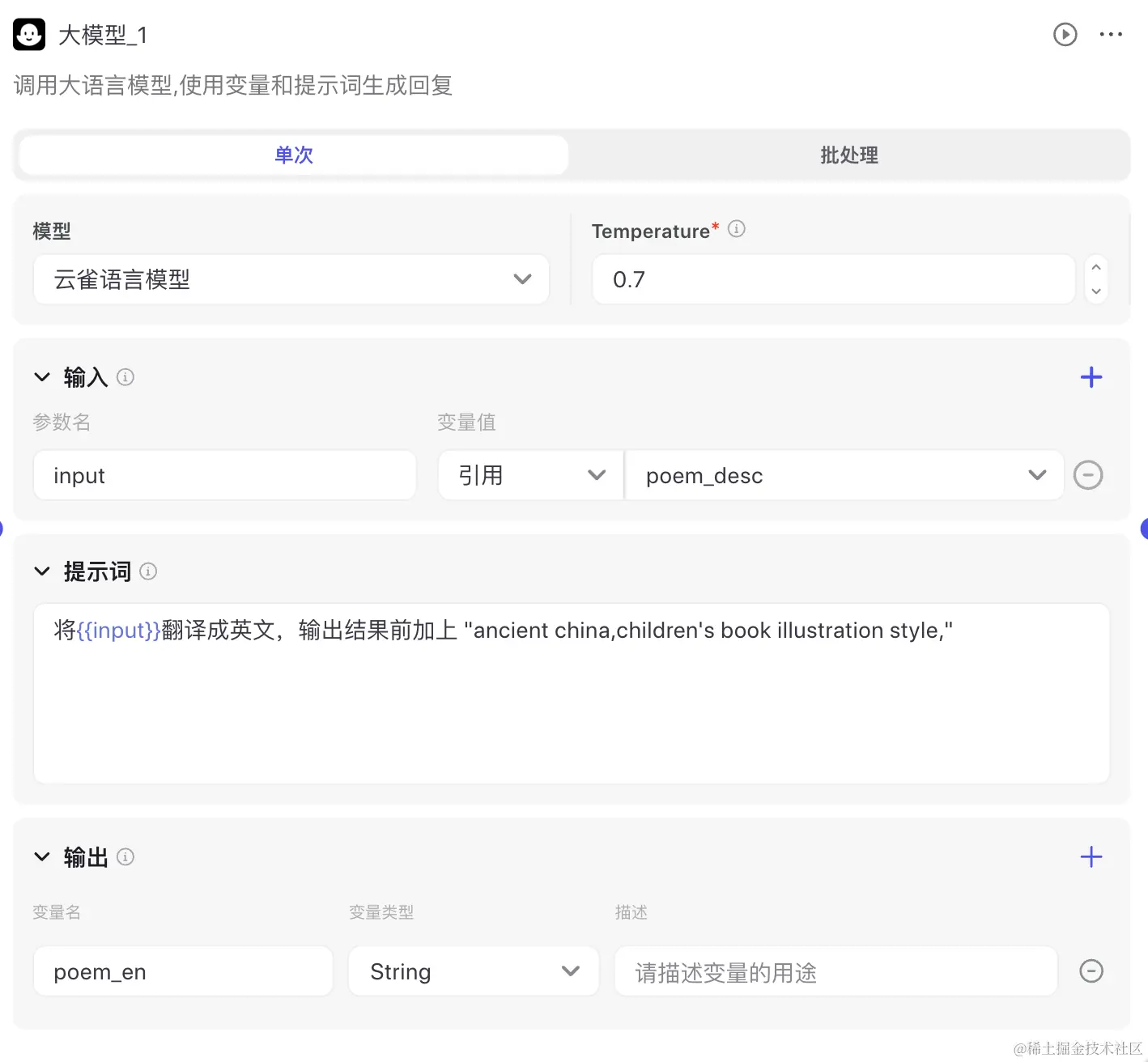Open the String variable type dropdown
Screen dimensions: 1148x1062
[x=474, y=971]
